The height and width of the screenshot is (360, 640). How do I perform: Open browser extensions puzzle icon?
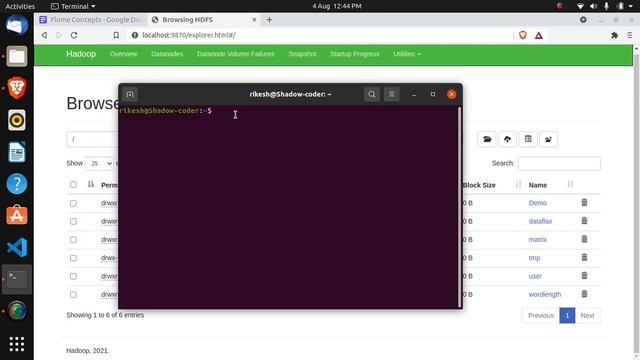614,36
